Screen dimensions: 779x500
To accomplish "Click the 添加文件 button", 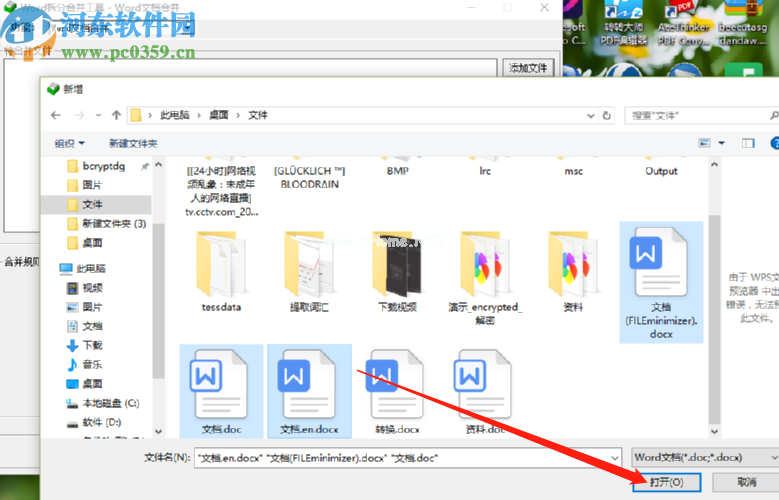I will tap(528, 68).
